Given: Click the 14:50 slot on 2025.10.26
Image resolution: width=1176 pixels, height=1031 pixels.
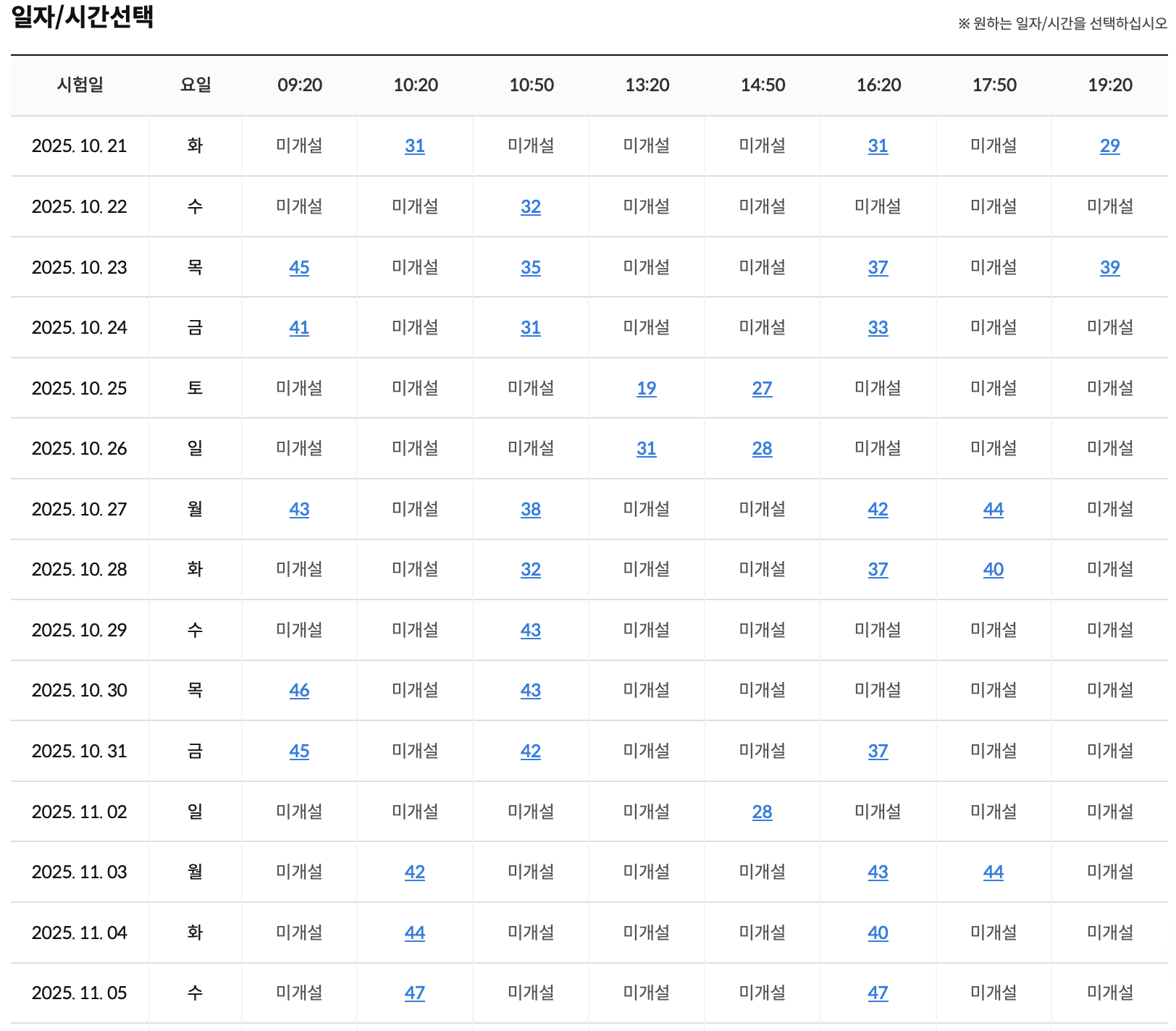Looking at the screenshot, I should (763, 449).
